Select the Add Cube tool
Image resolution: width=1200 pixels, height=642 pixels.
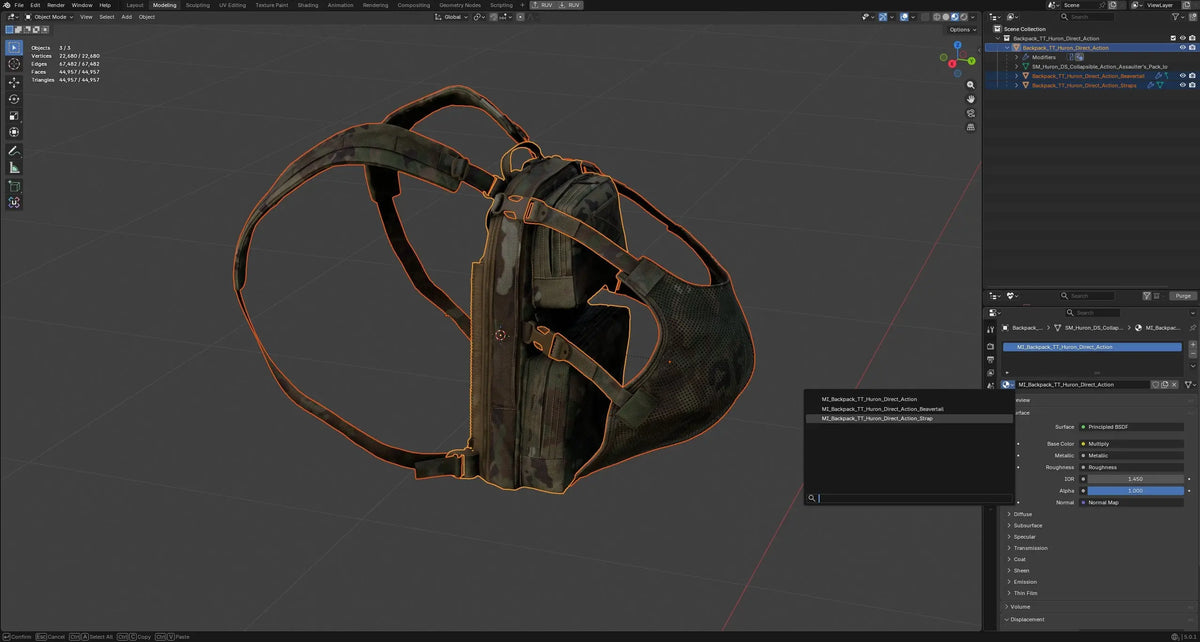tap(14, 186)
